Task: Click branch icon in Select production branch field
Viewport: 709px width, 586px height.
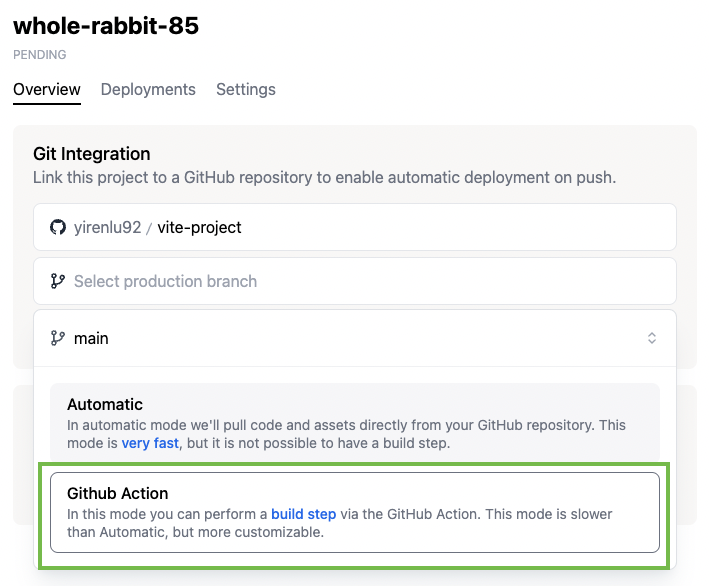Action: pyautogui.click(x=58, y=281)
